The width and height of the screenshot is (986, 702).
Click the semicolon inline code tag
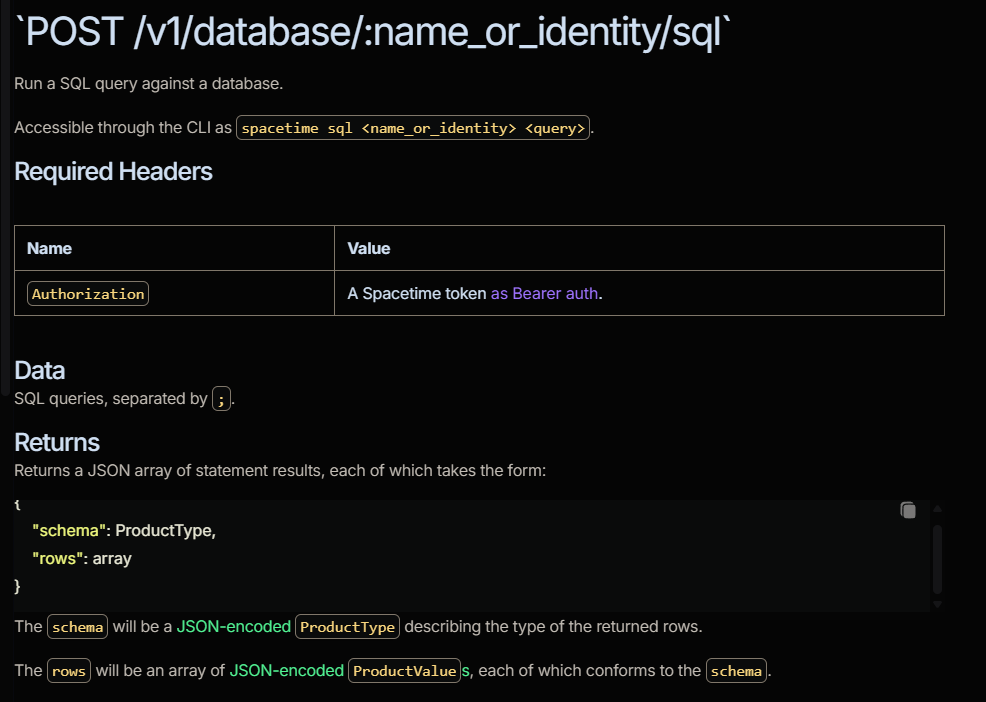coord(221,399)
